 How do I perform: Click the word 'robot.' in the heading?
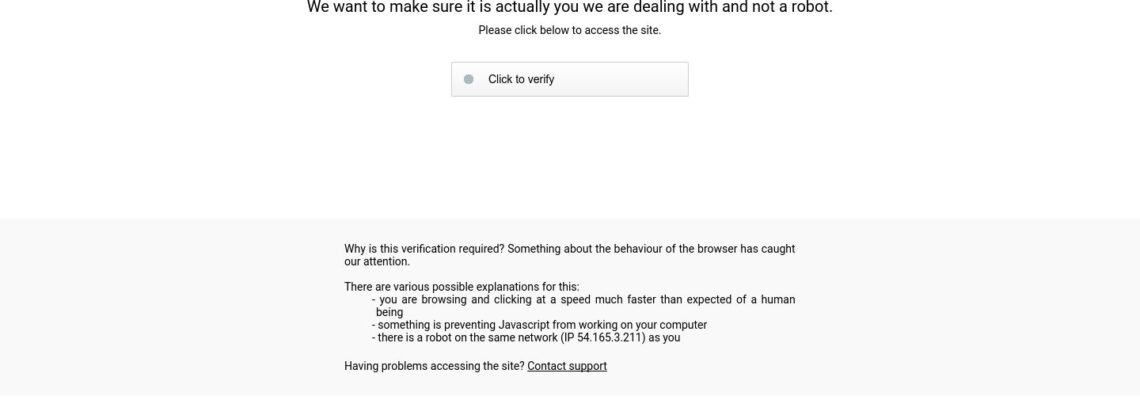[811, 7]
